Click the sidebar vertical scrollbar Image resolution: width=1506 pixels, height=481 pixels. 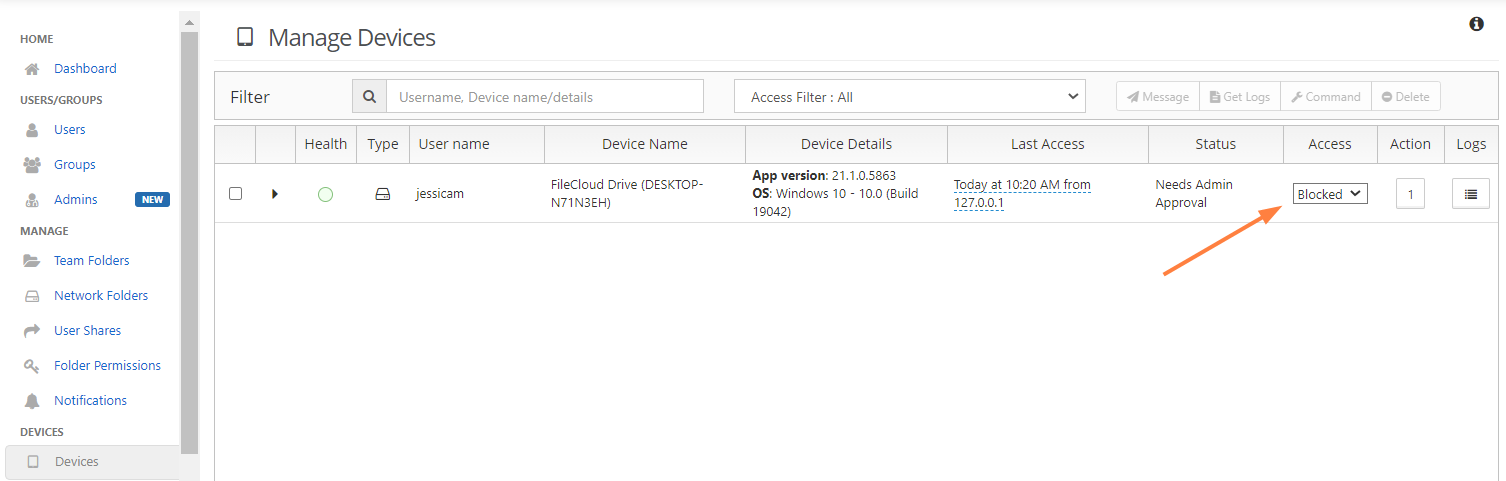tap(189, 240)
